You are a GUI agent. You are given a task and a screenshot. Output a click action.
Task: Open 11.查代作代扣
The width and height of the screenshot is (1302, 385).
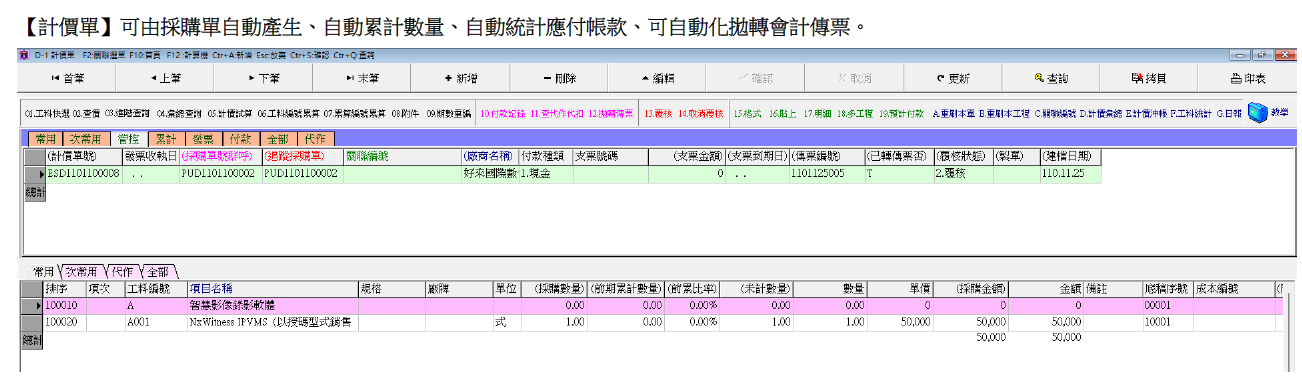(x=558, y=114)
